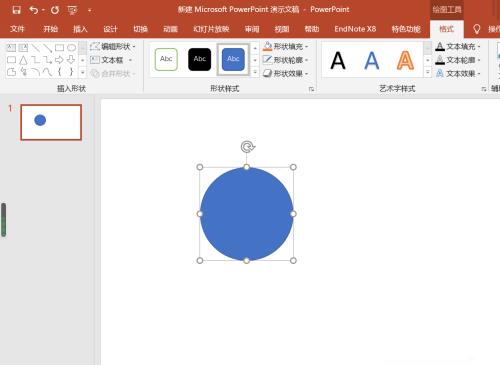
Task: Select the isosceles triangle shape
Action: tap(23, 60)
